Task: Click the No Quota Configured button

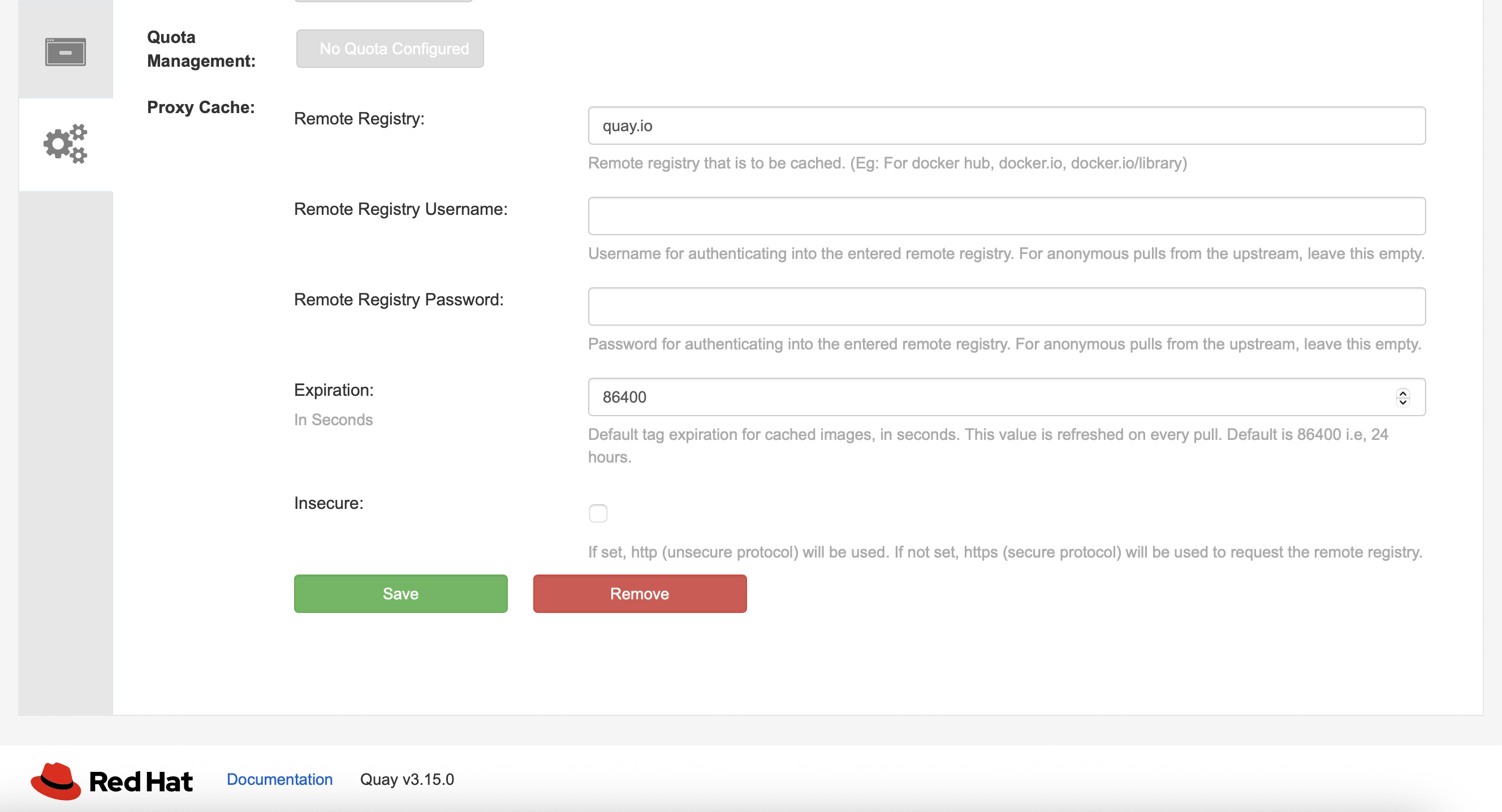Action: coord(390,49)
